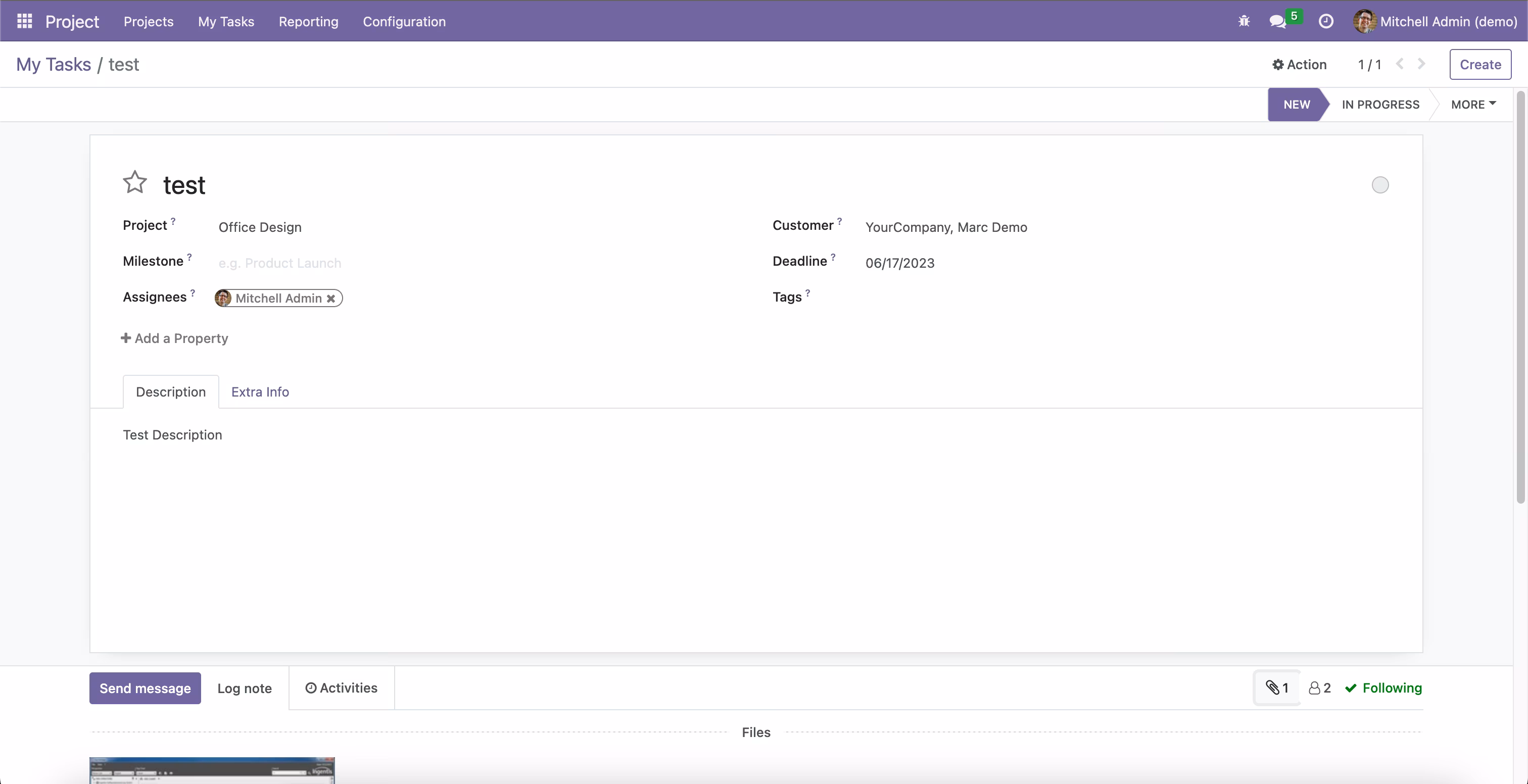Open the conversations chat icon
The width and height of the screenshot is (1528, 784).
click(x=1278, y=21)
